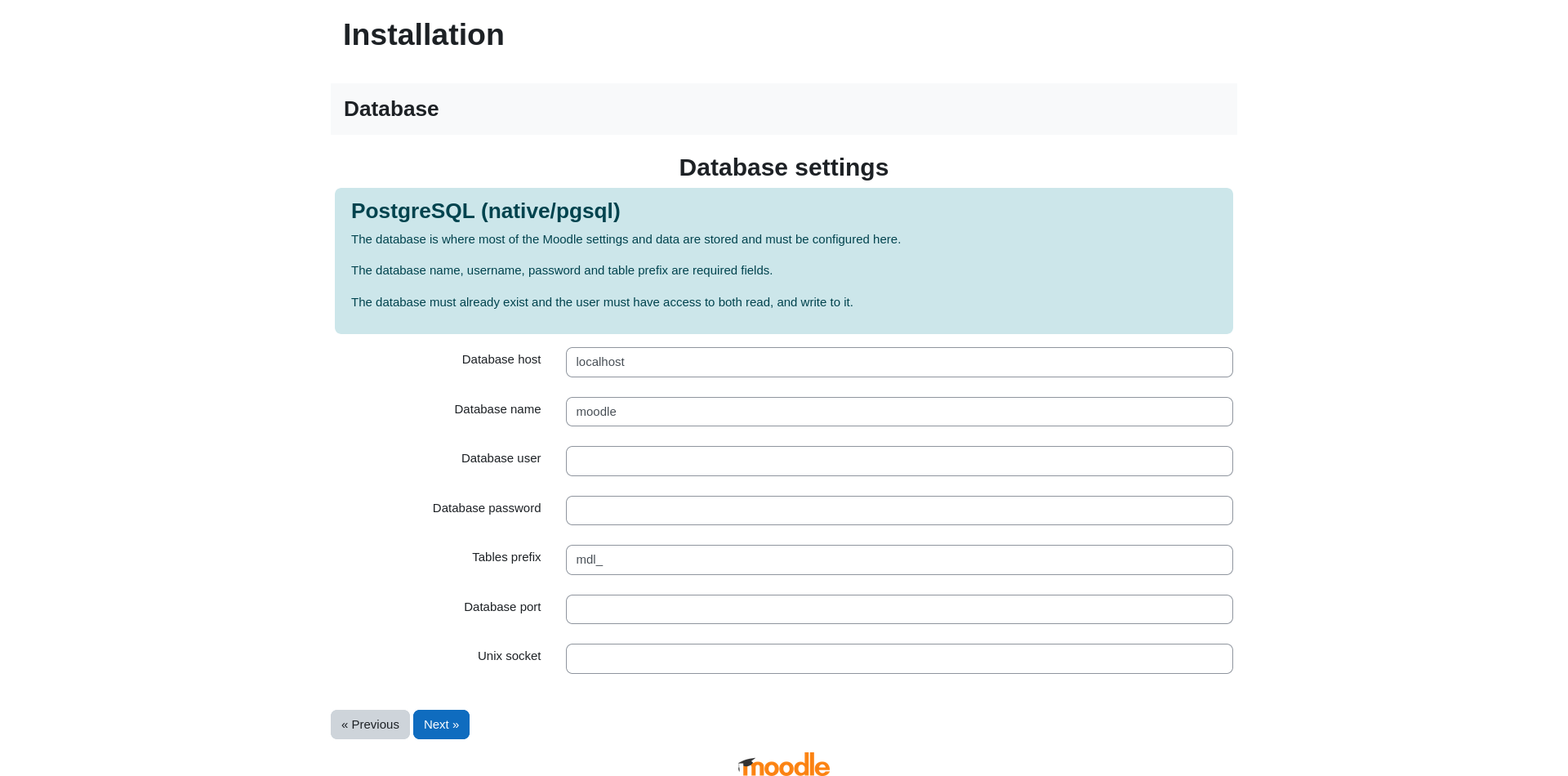The height and width of the screenshot is (776, 1568).
Task: Focus the Unix socket text field
Action: pyautogui.click(x=899, y=658)
